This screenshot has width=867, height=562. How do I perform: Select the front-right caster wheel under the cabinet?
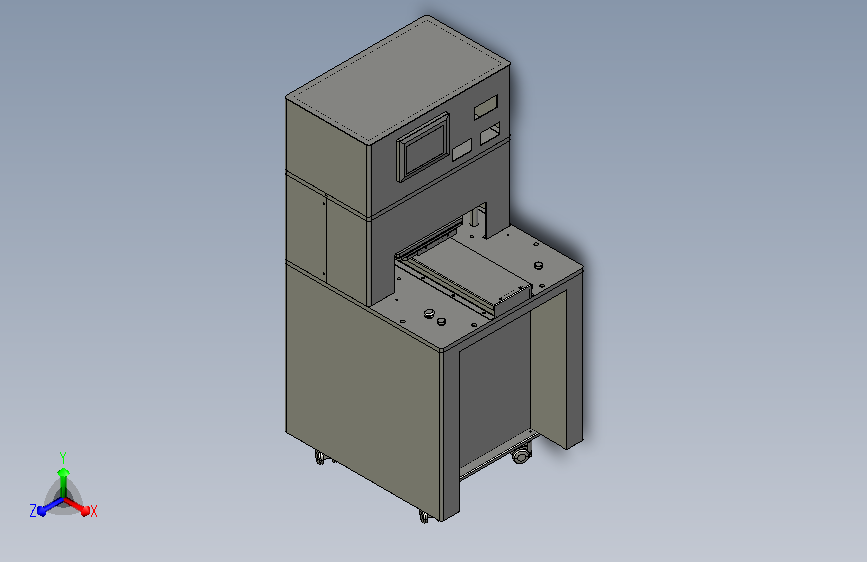(521, 455)
